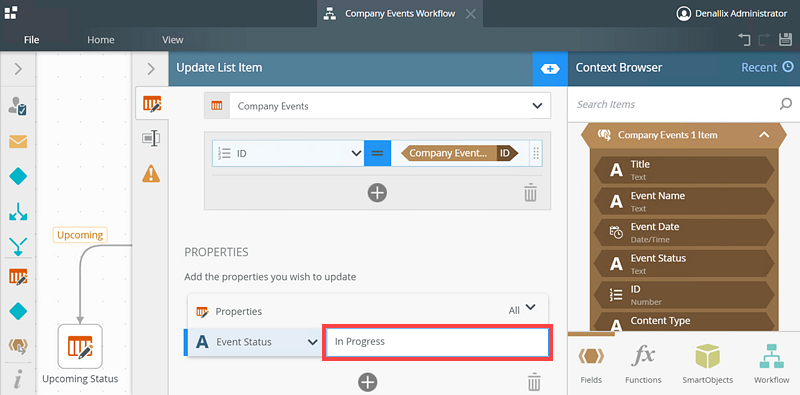Viewport: 800px width, 395px height.
Task: Open the All properties dropdown
Action: (522, 309)
